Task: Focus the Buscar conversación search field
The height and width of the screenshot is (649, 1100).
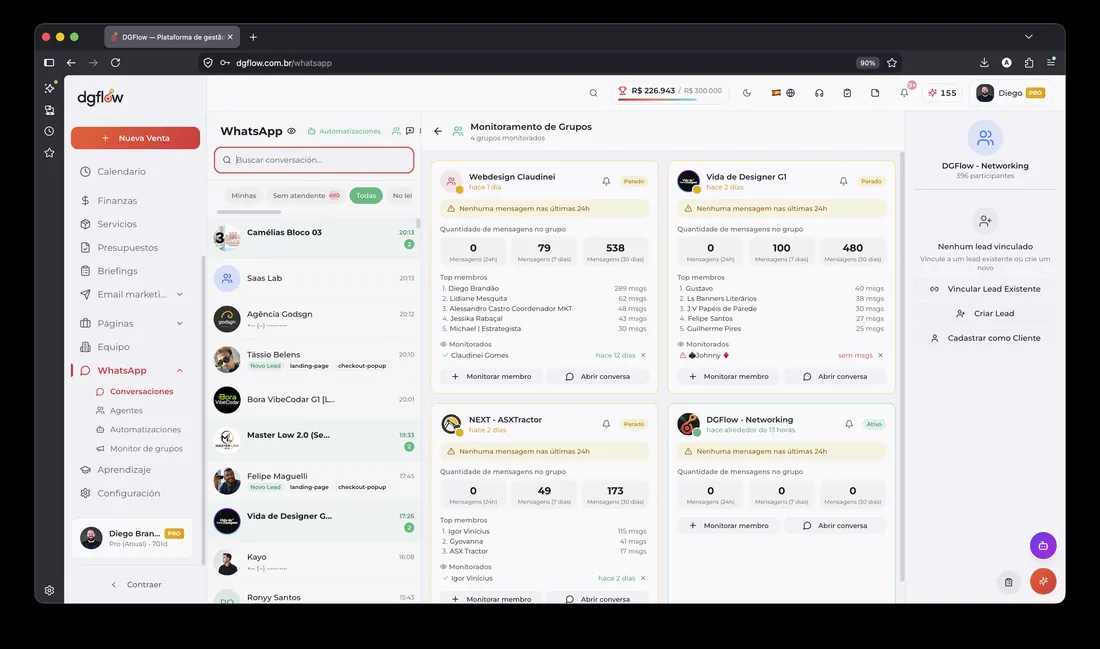Action: coord(314,160)
